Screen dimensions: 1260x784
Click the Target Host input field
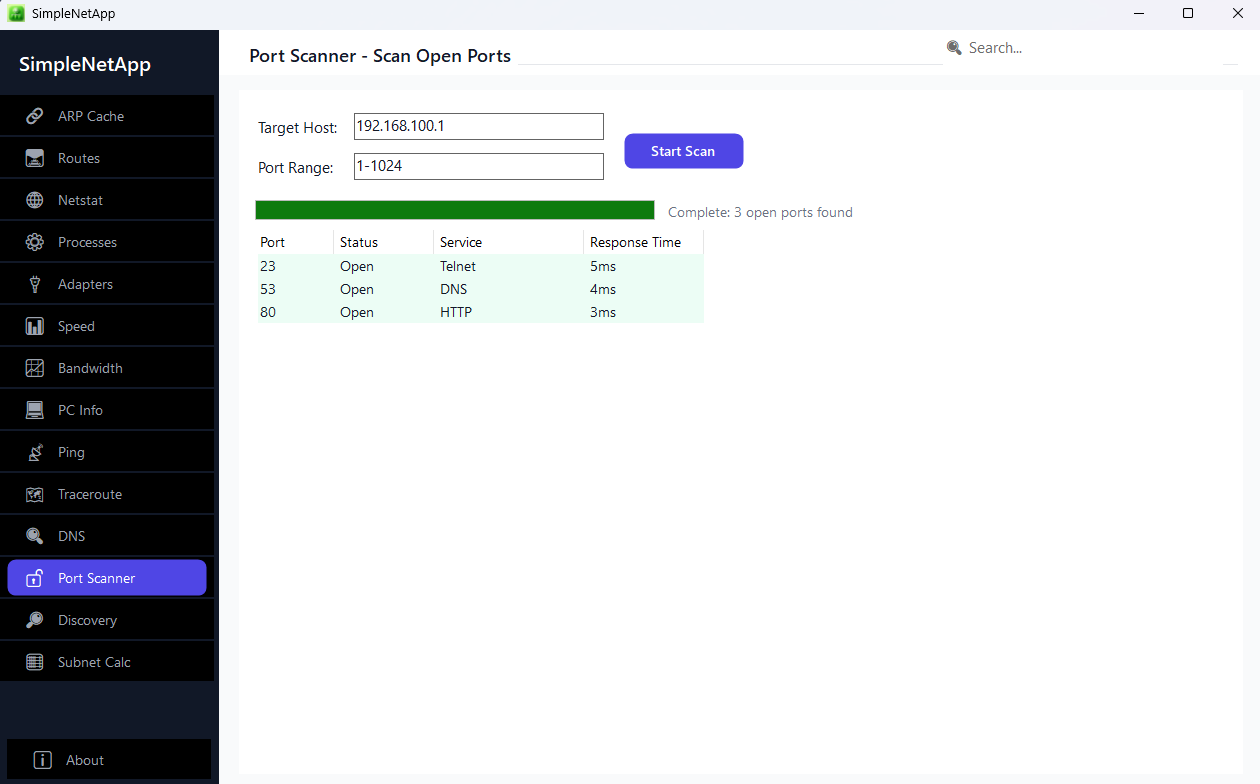click(x=479, y=126)
